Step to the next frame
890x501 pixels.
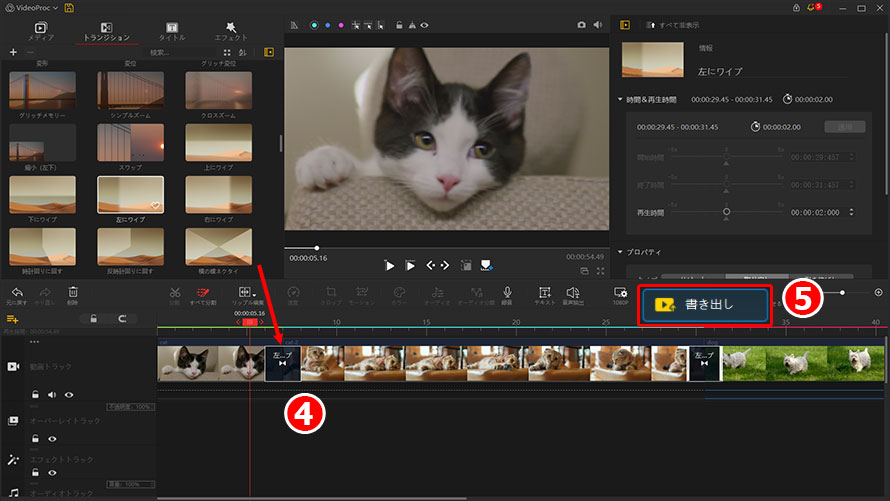point(445,266)
